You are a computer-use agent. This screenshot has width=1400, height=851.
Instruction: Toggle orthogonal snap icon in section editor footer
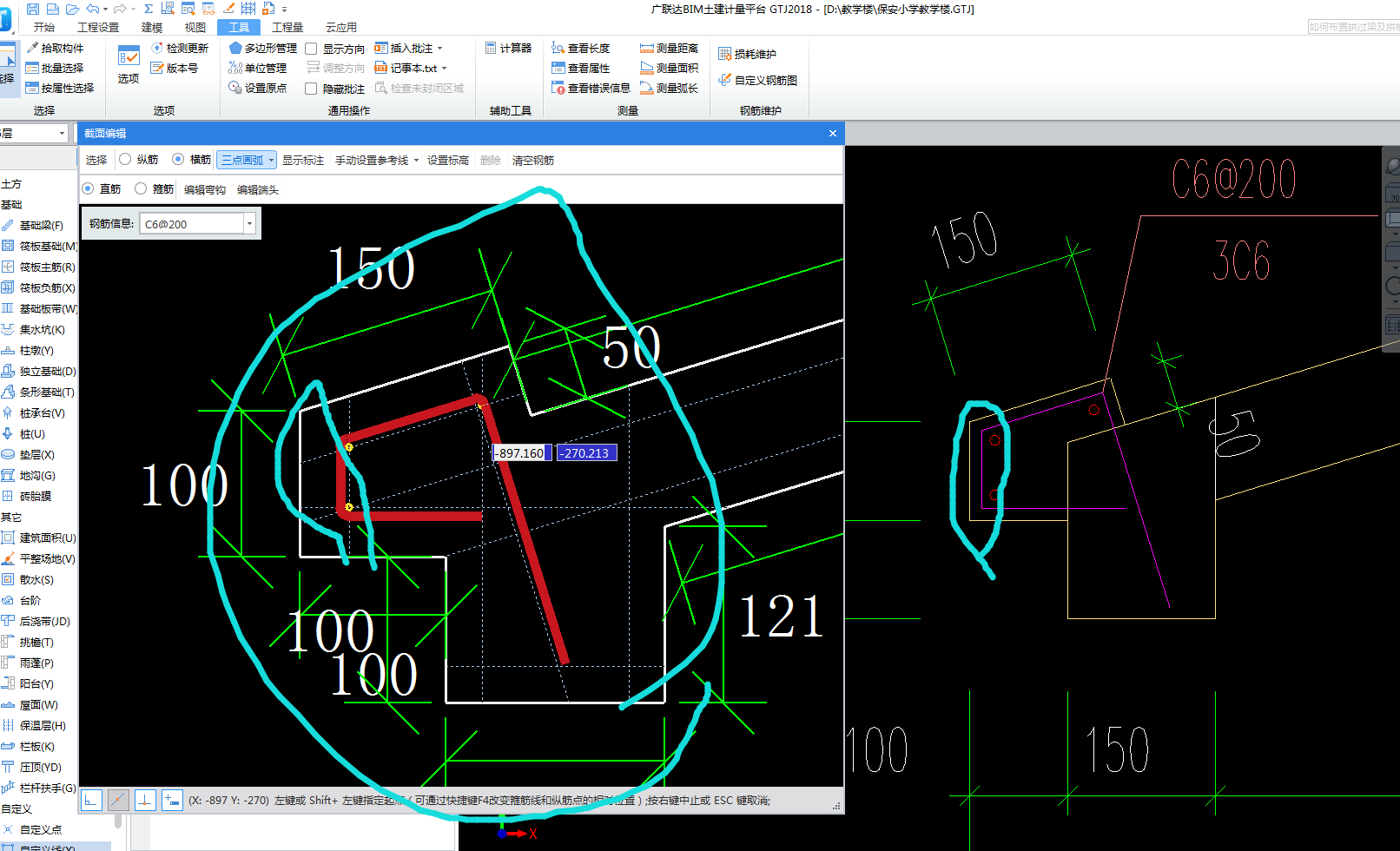91,800
